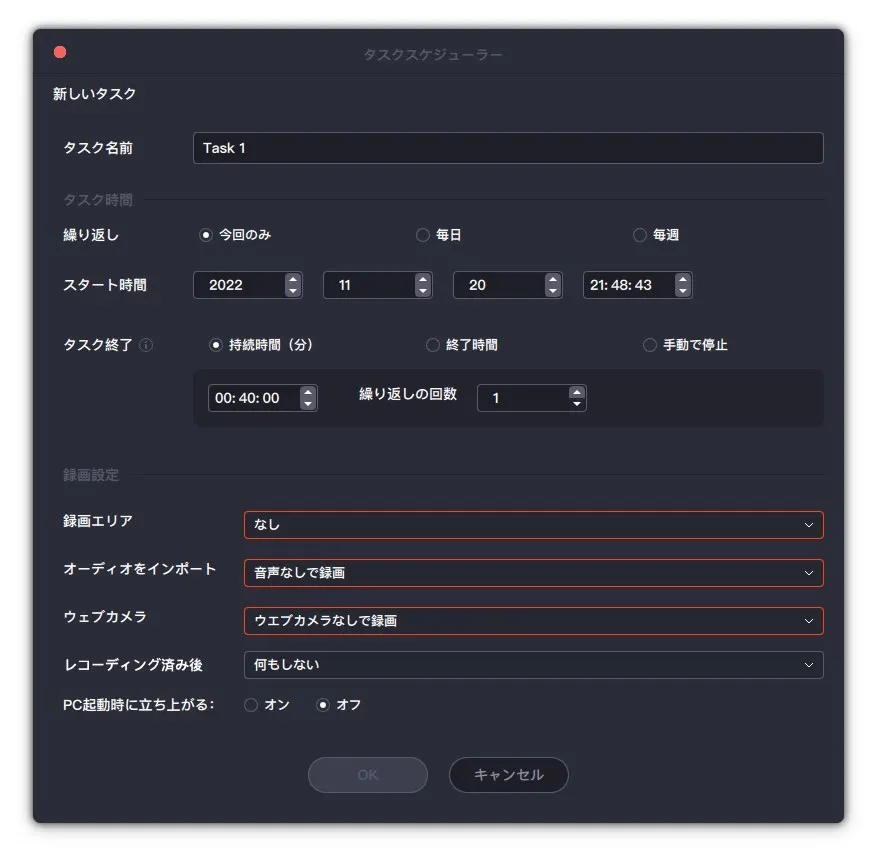Image resolution: width=877 pixels, height=860 pixels.
Task: Click the info icon beside タスク終了
Action: point(147,345)
